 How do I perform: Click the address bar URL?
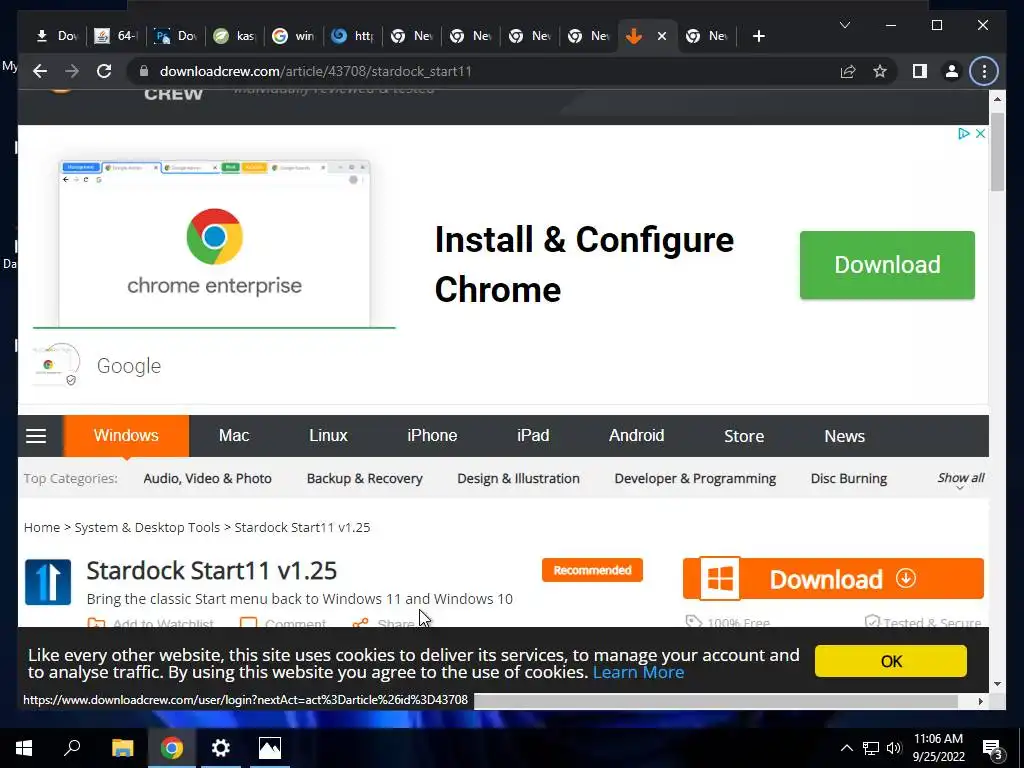click(315, 71)
